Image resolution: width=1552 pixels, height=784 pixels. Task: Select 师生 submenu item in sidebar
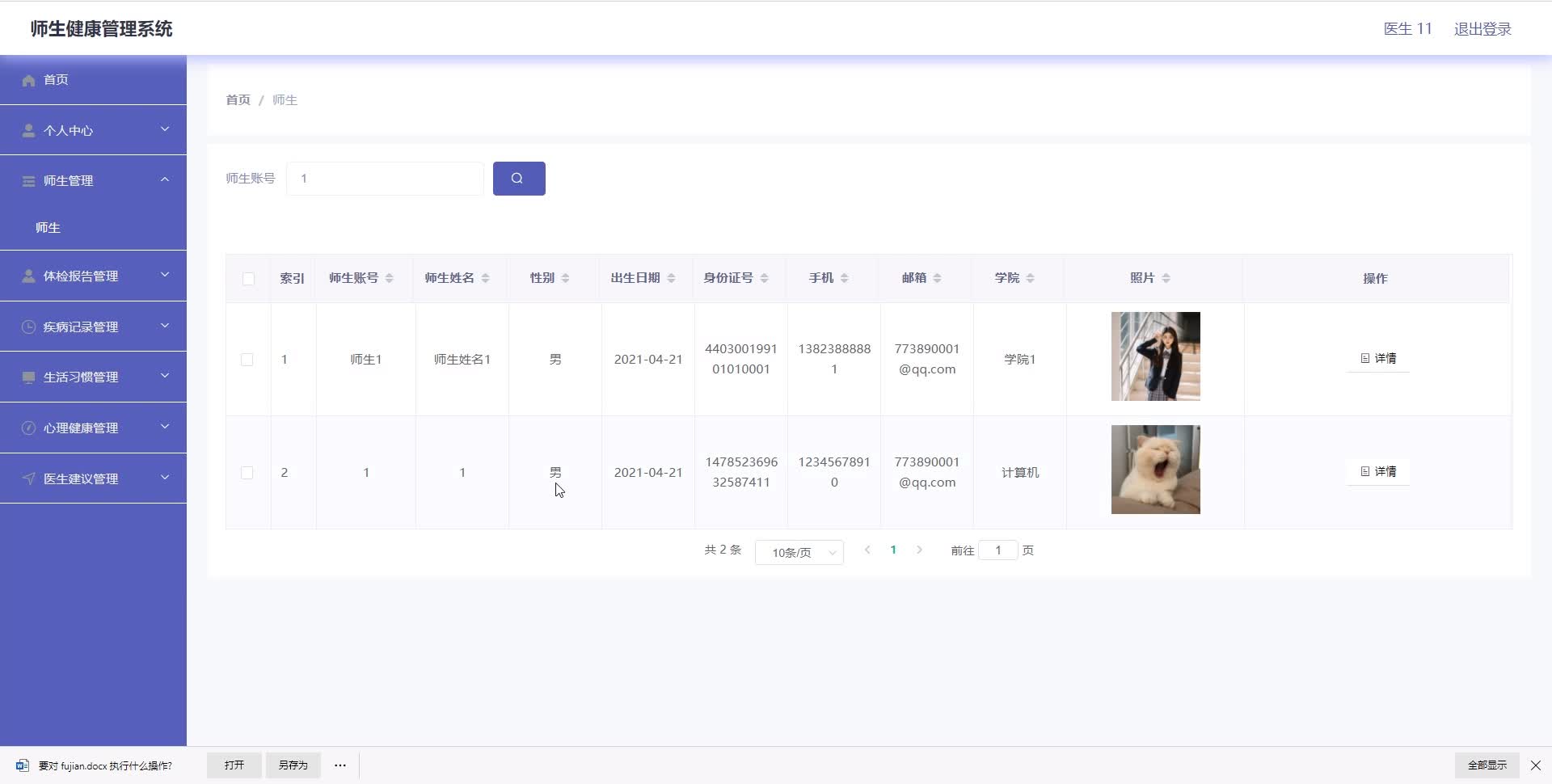[x=48, y=228]
